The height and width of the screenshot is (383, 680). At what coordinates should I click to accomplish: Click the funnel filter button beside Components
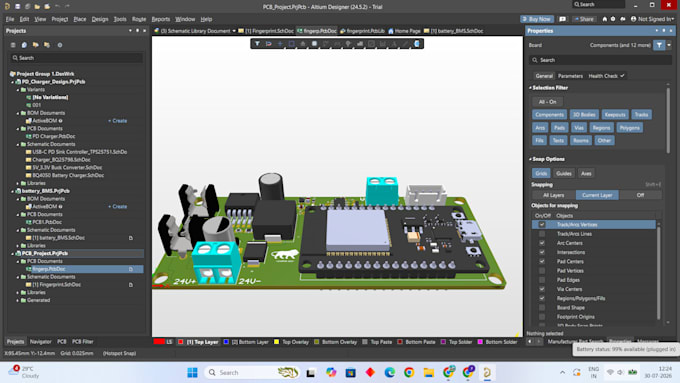click(659, 45)
